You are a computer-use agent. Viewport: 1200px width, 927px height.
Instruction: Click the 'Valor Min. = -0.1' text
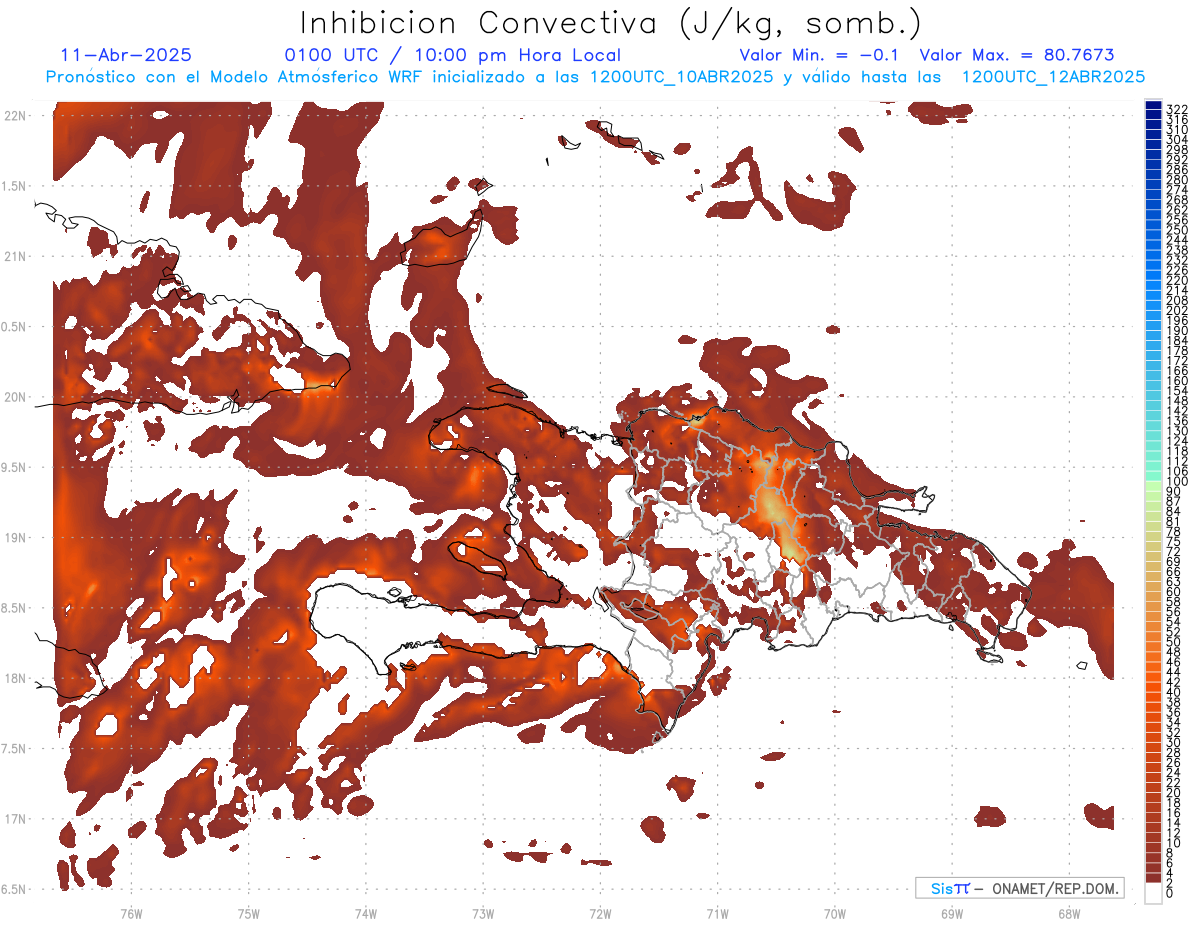(820, 55)
